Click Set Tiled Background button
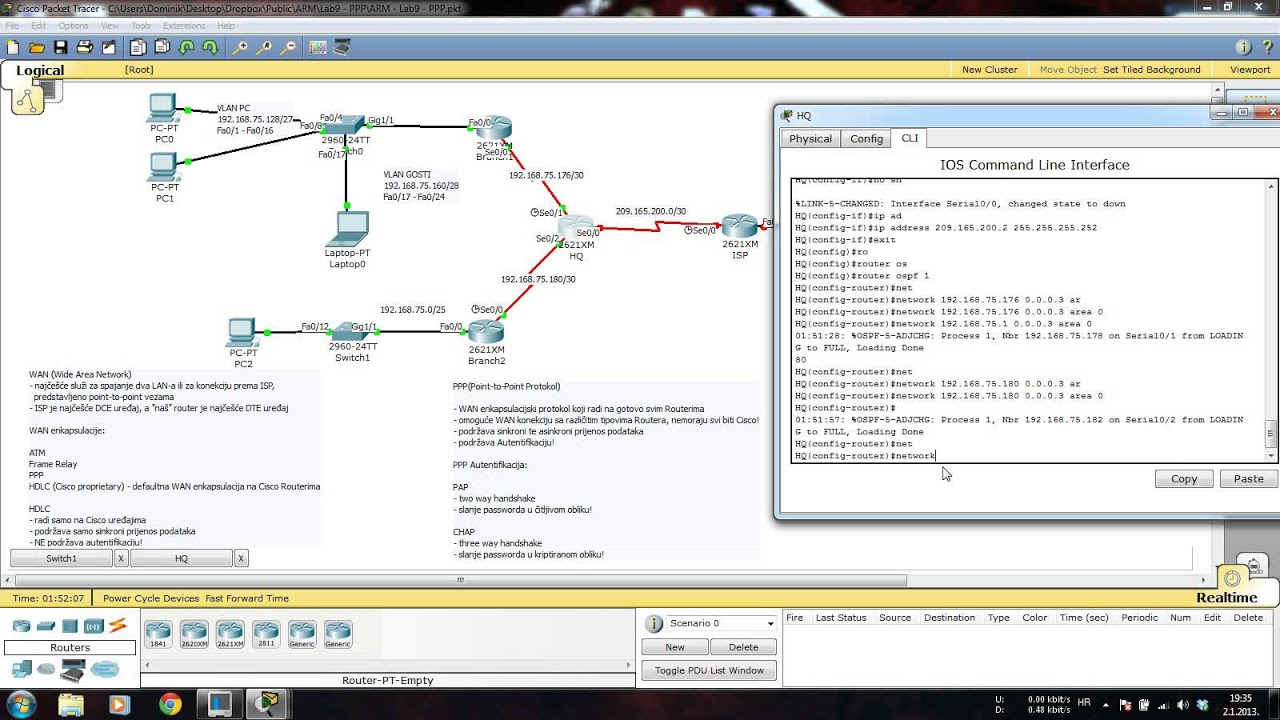1280x720 pixels. [1152, 70]
